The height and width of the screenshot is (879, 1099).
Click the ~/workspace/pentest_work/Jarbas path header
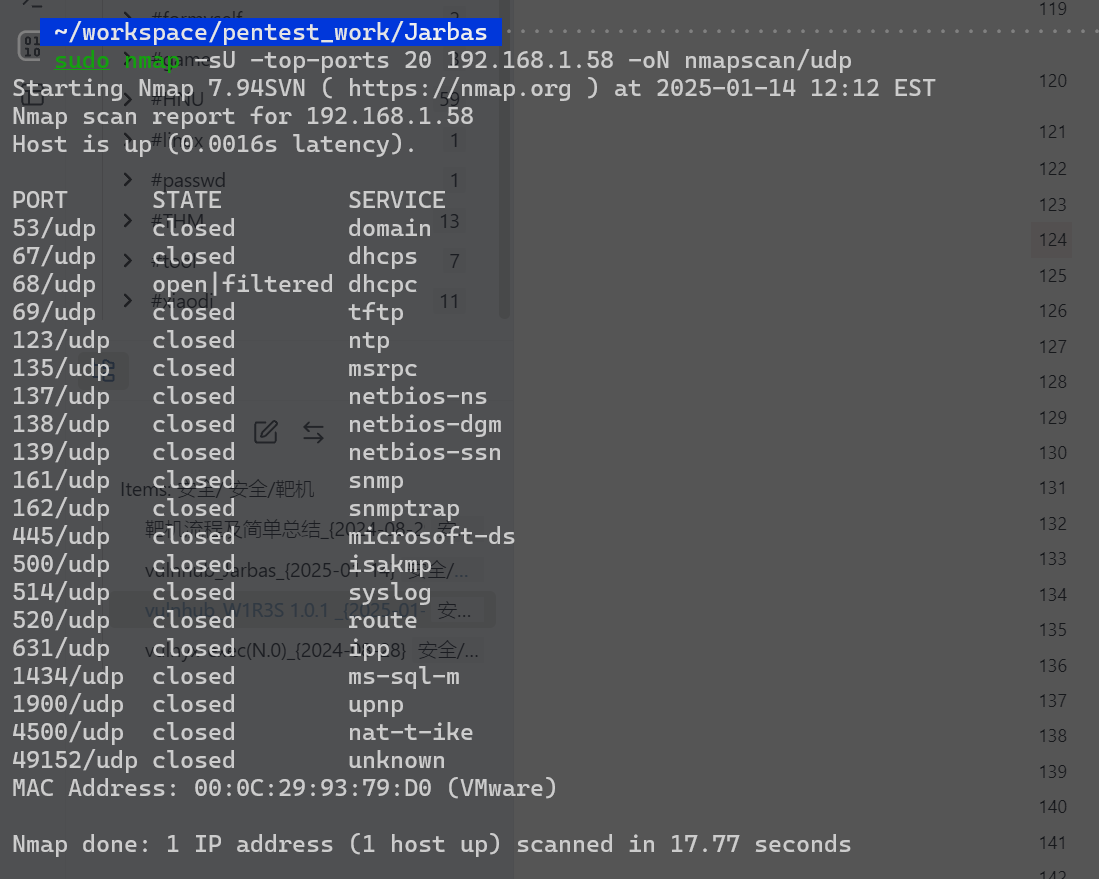tap(271, 32)
